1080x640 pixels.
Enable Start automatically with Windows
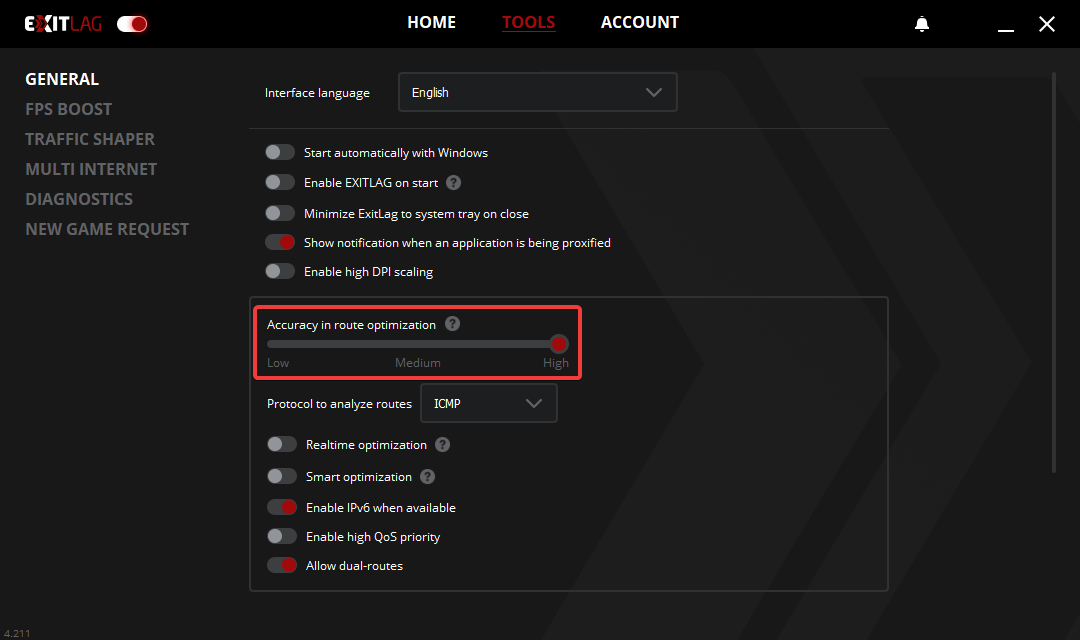point(280,152)
